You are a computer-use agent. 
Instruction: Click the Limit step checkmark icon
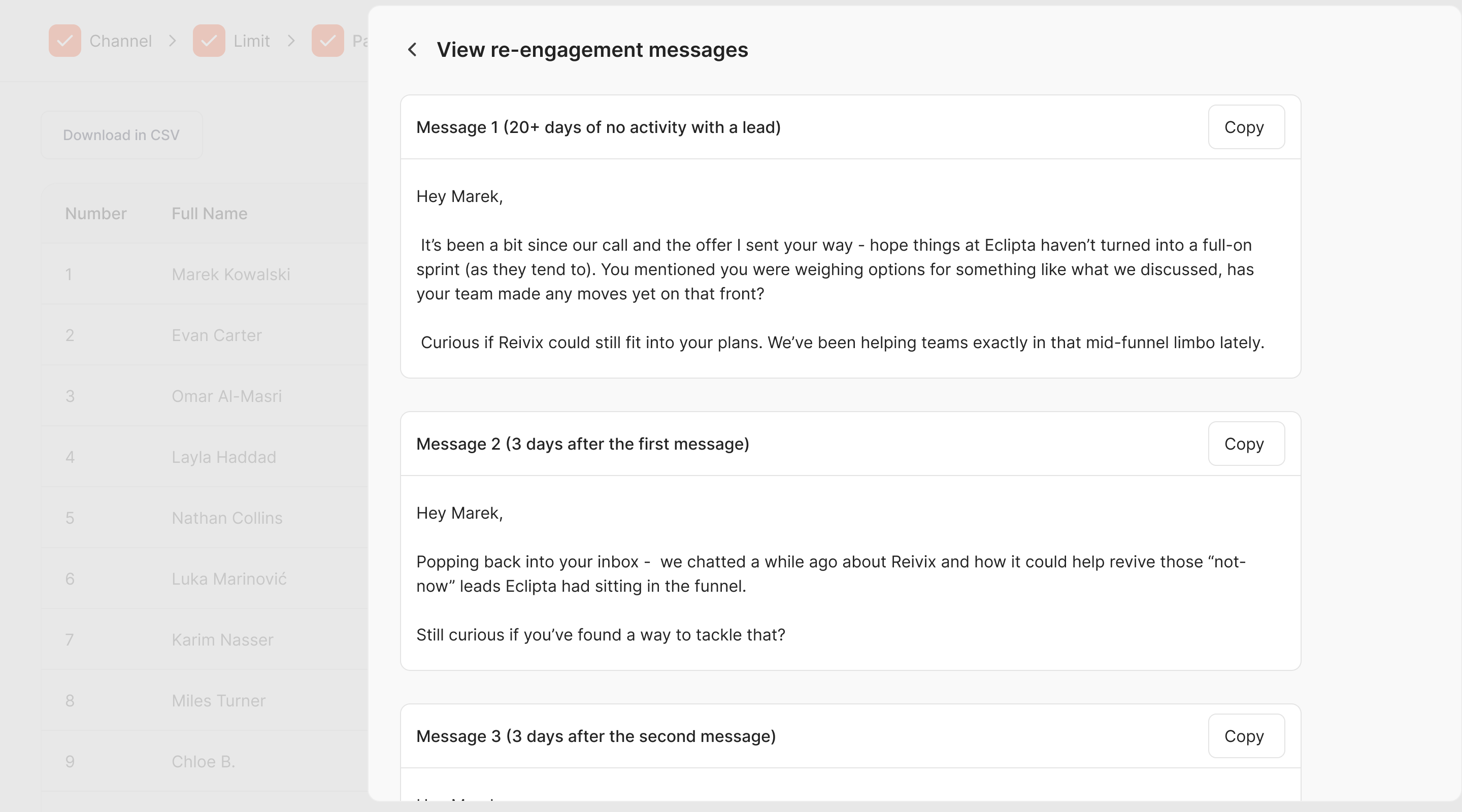(209, 41)
